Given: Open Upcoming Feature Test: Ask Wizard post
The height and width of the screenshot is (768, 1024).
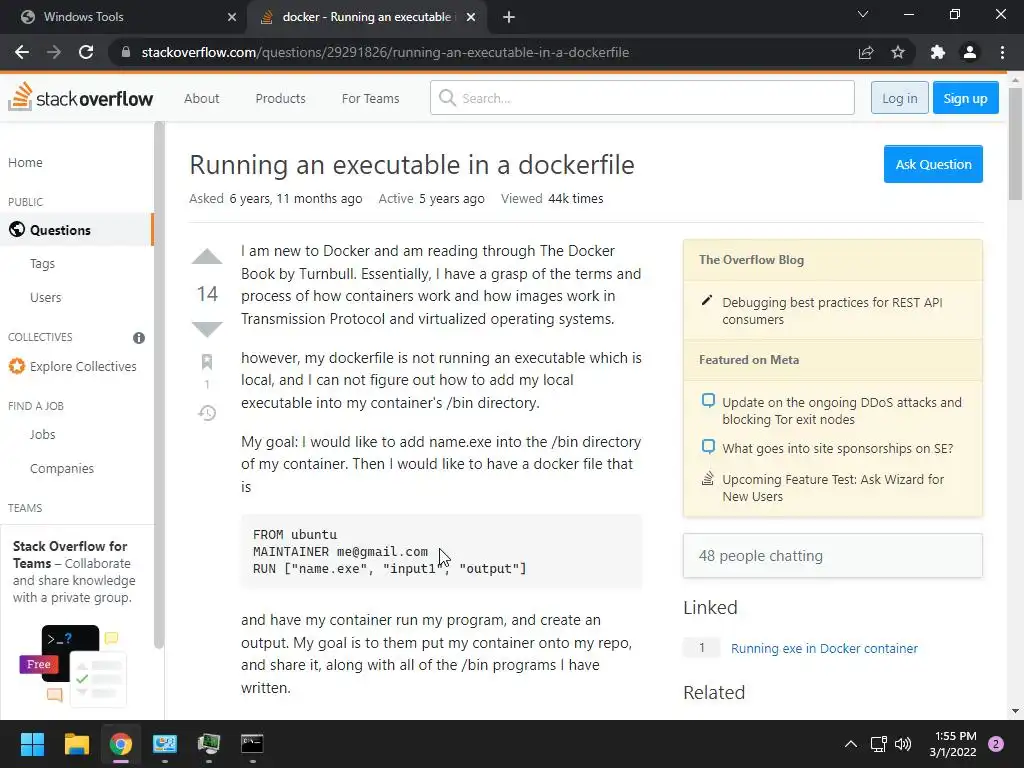Looking at the screenshot, I should 833,488.
